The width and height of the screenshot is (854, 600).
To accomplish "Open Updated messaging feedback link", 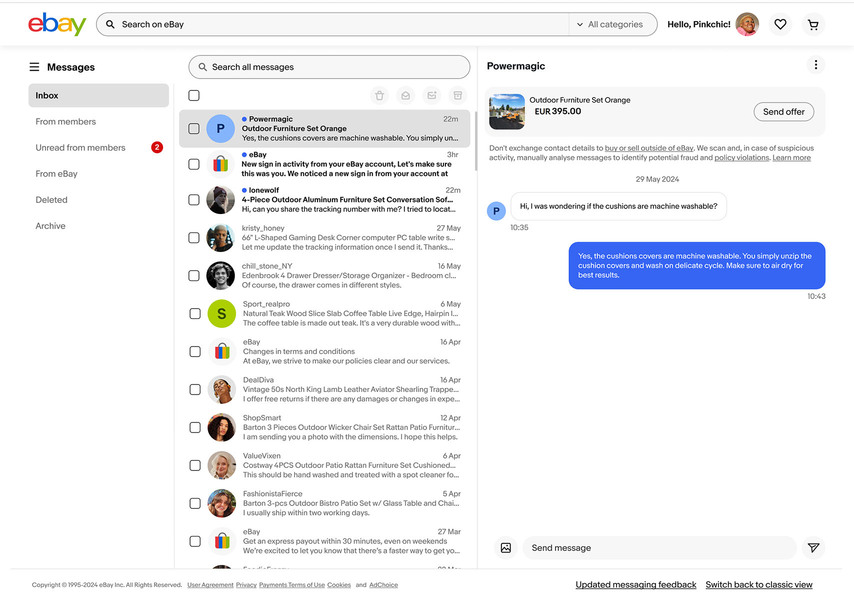I will pyautogui.click(x=636, y=584).
